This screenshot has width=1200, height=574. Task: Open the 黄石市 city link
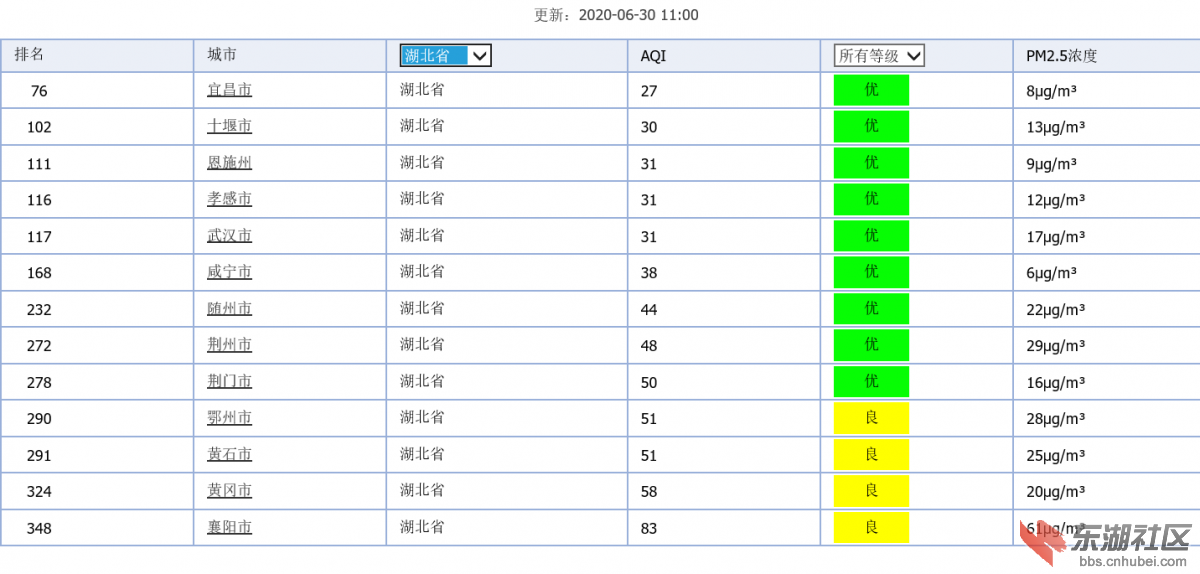point(229,455)
